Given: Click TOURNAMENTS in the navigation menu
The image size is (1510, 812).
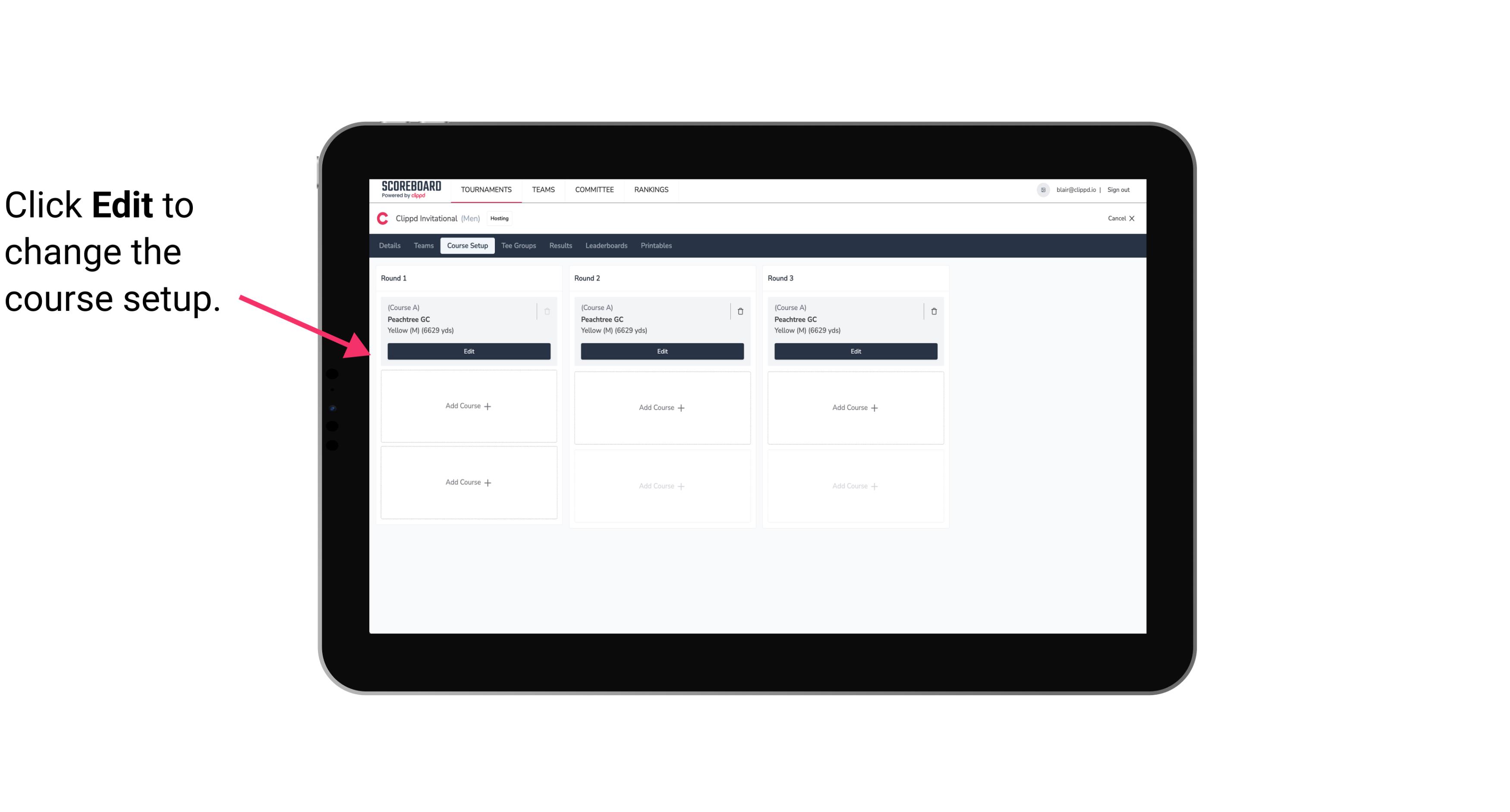Looking at the screenshot, I should [487, 189].
